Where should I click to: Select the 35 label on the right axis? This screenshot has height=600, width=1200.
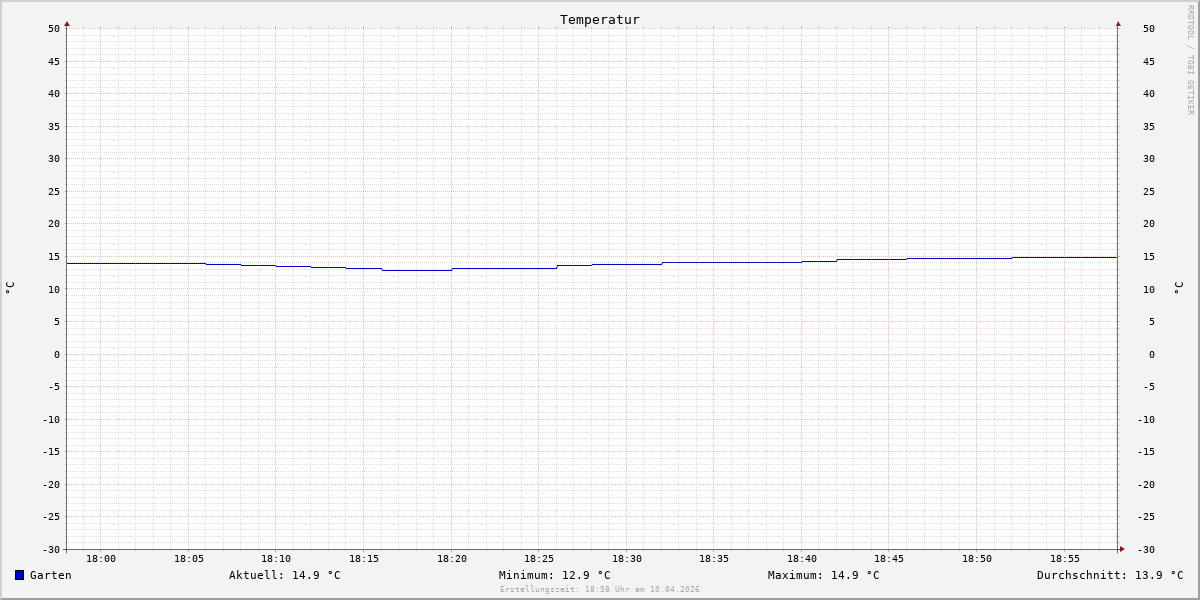point(1149,126)
